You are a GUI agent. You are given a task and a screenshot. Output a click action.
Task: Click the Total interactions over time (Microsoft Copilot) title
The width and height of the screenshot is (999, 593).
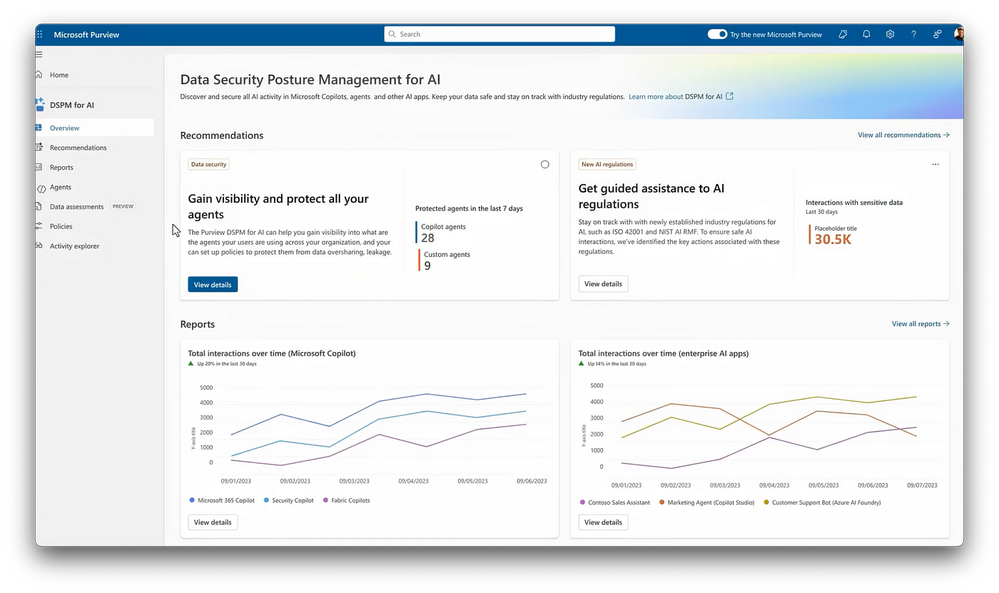click(272, 354)
